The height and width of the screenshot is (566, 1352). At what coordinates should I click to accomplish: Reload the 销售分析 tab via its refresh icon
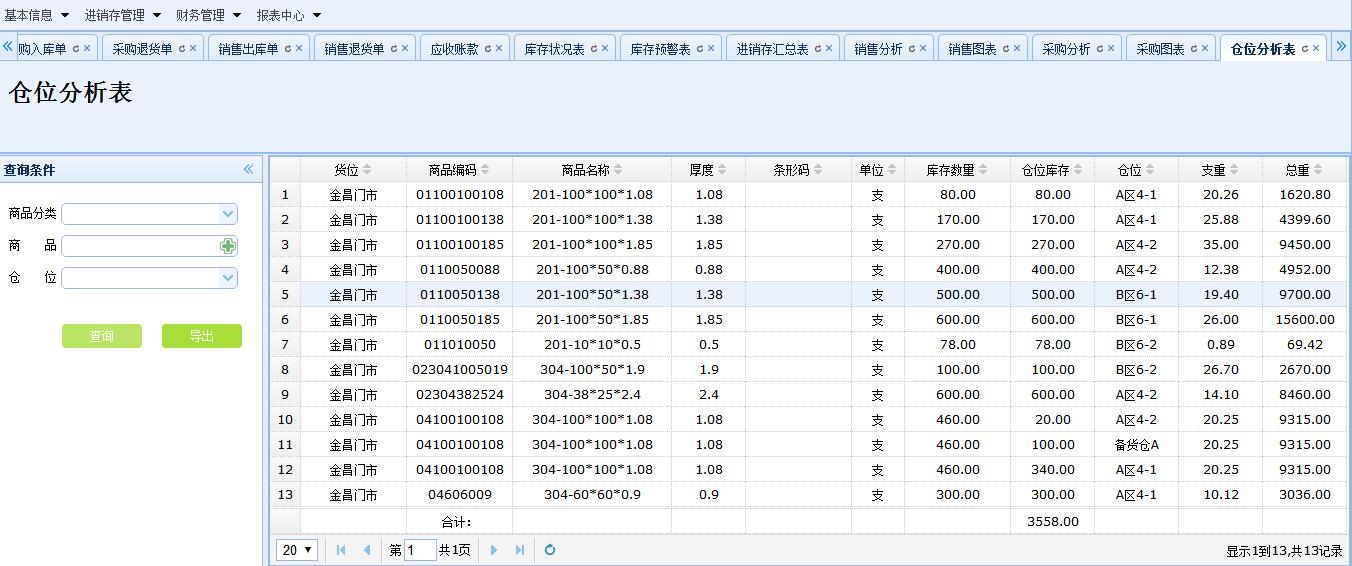pos(912,48)
